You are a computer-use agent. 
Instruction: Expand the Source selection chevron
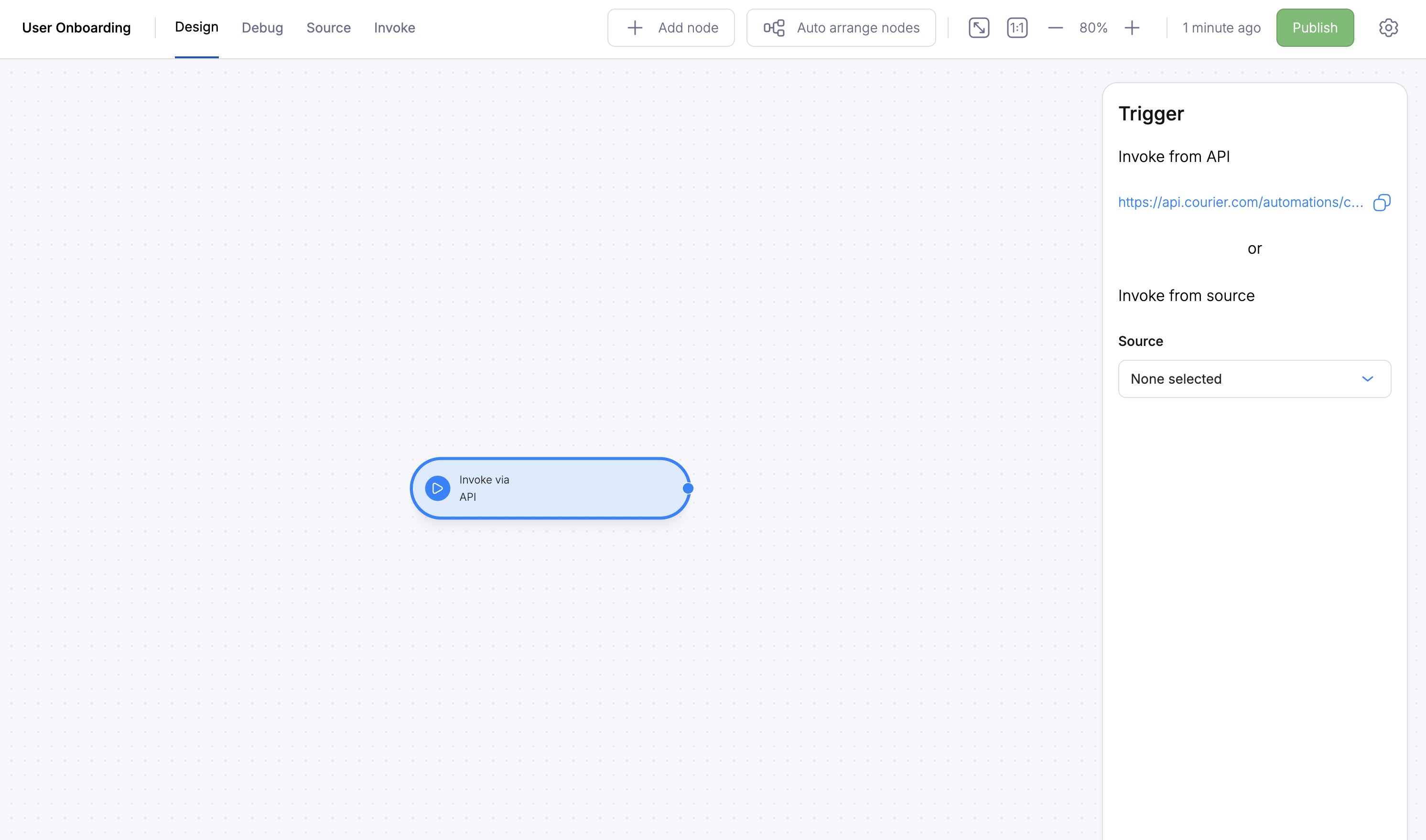pyautogui.click(x=1368, y=379)
